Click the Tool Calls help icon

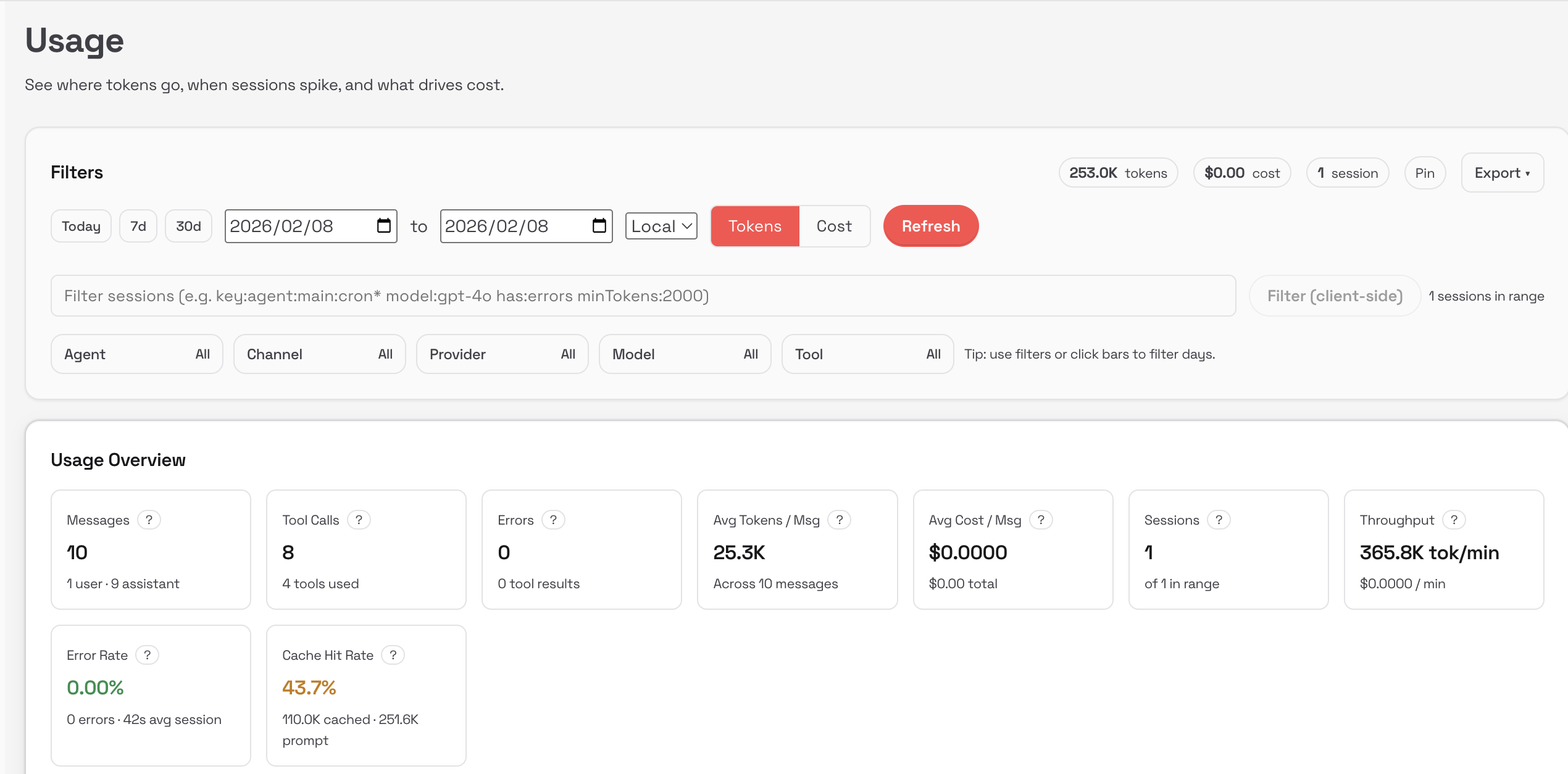pyautogui.click(x=359, y=520)
